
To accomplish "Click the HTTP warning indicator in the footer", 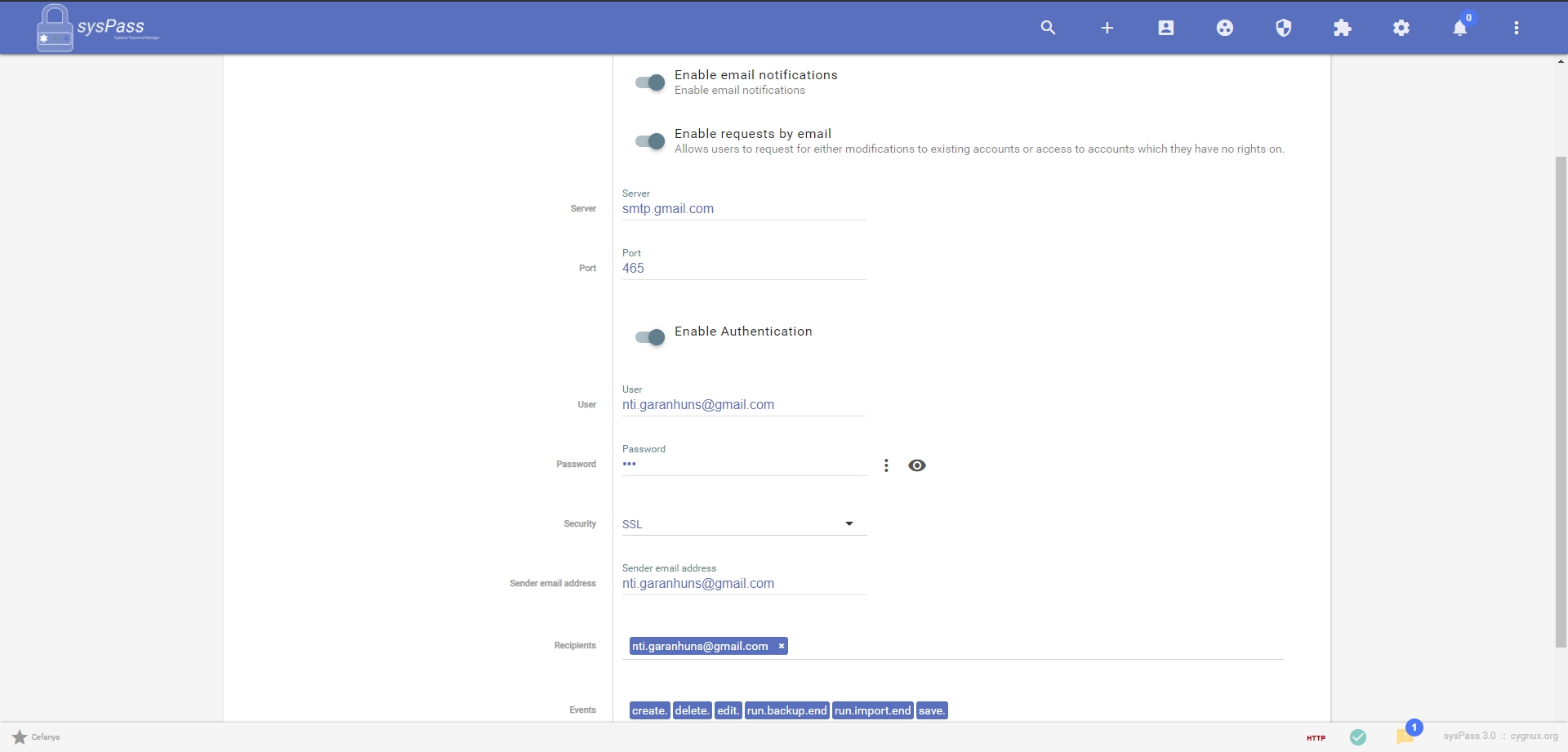I will [1316, 737].
